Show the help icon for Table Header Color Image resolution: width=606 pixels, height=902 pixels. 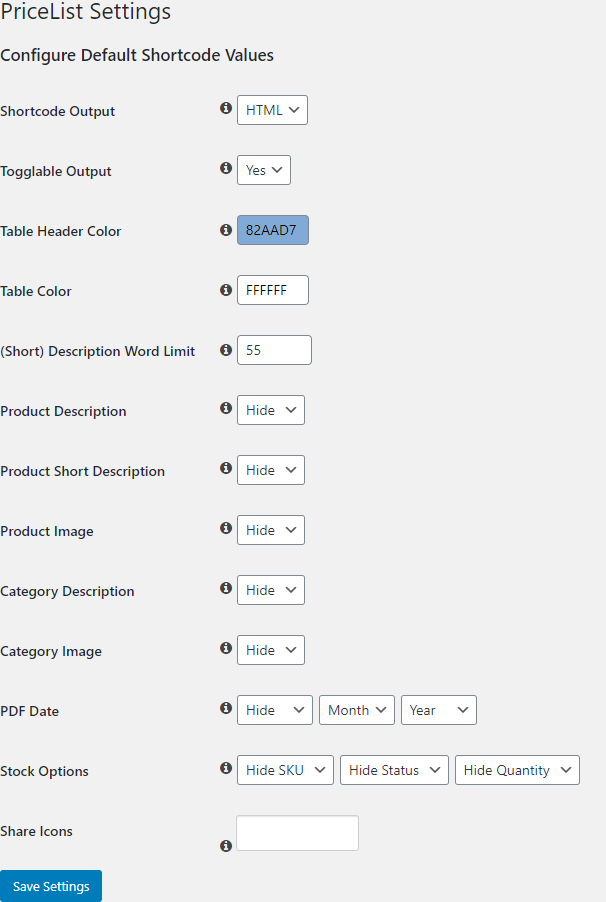[226, 230]
